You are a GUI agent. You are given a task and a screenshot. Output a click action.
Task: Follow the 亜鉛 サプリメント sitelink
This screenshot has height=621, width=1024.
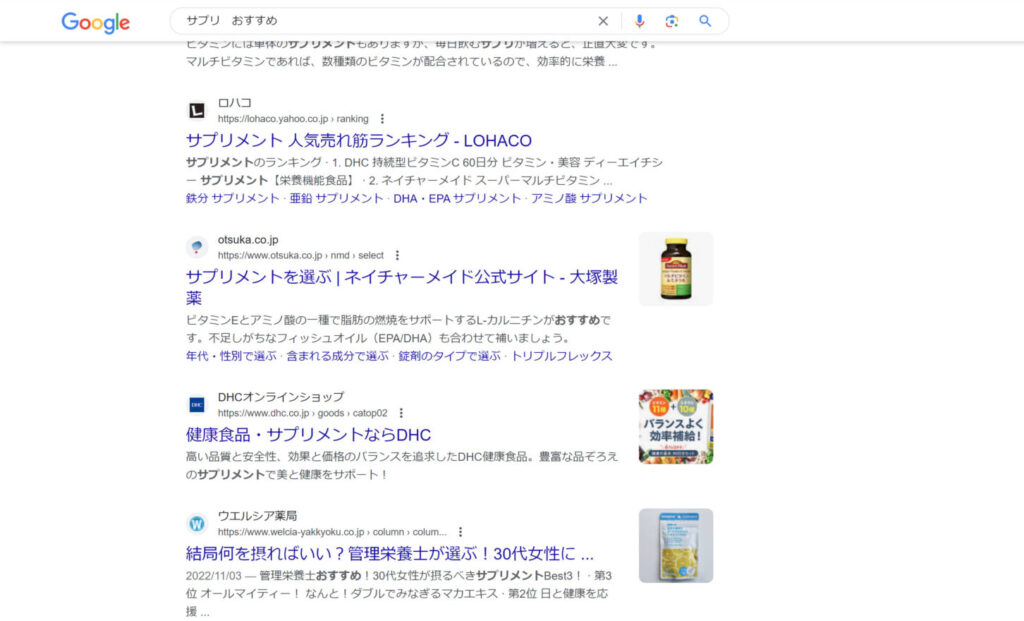(x=336, y=199)
